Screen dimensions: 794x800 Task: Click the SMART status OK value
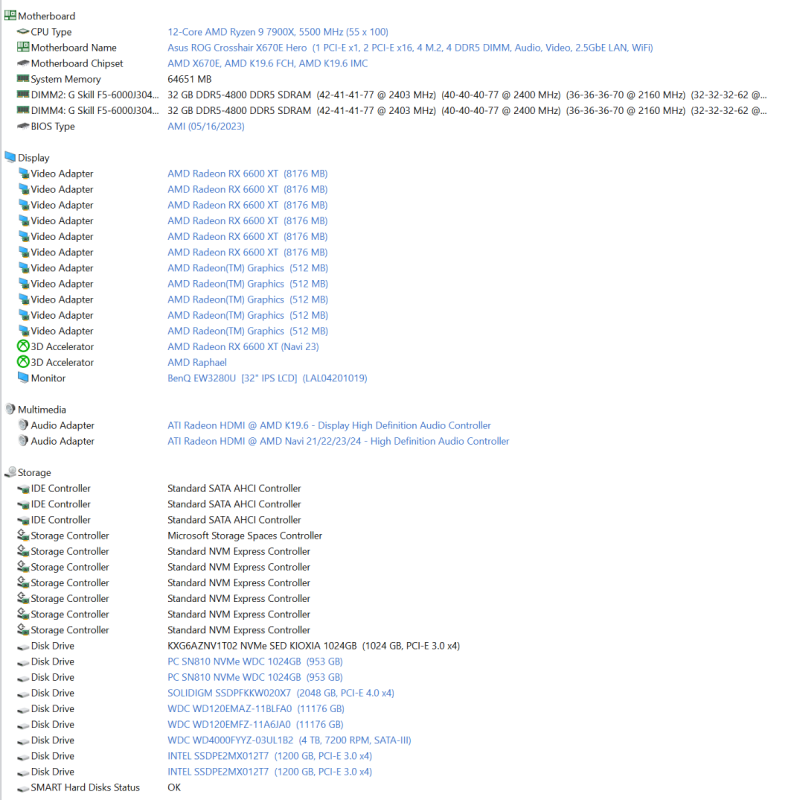[x=174, y=787]
